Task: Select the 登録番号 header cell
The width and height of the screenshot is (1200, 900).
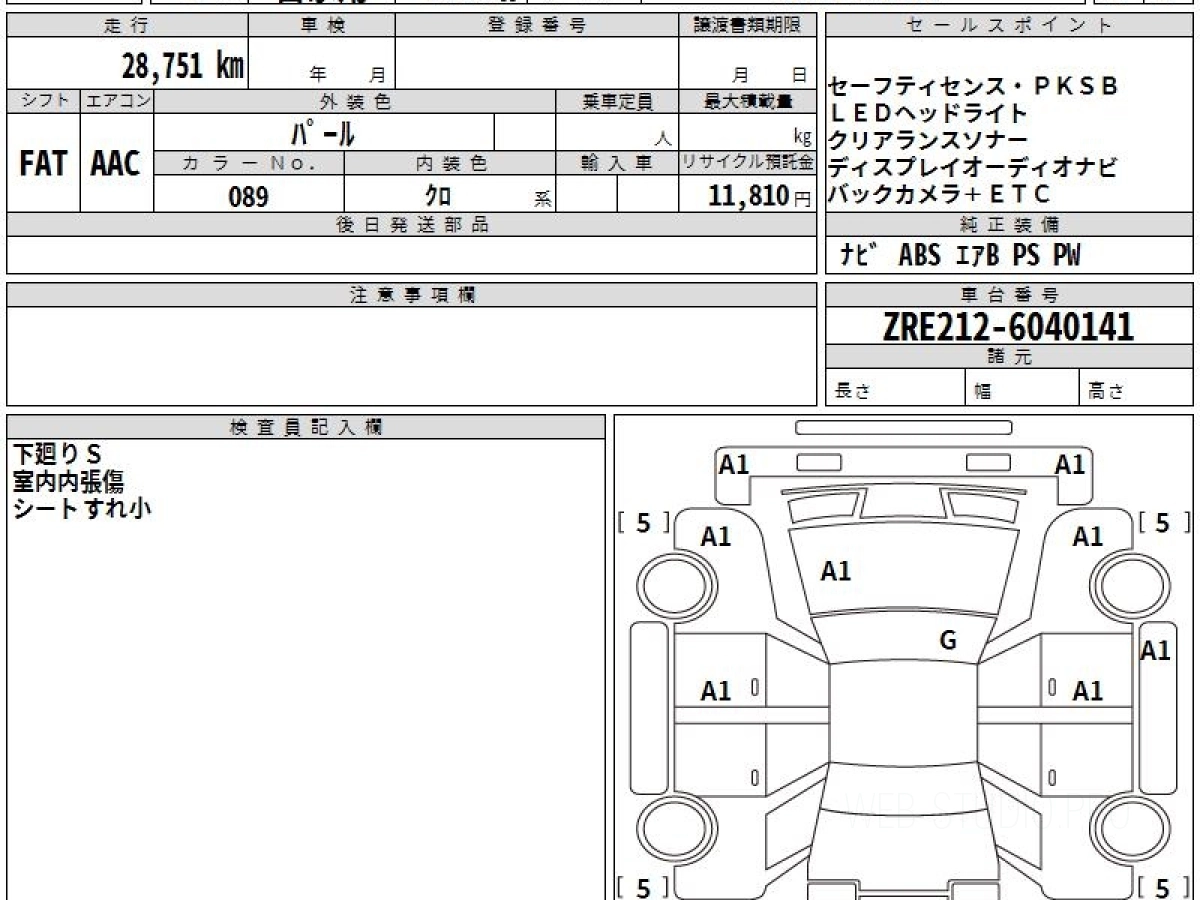Action: tap(537, 26)
